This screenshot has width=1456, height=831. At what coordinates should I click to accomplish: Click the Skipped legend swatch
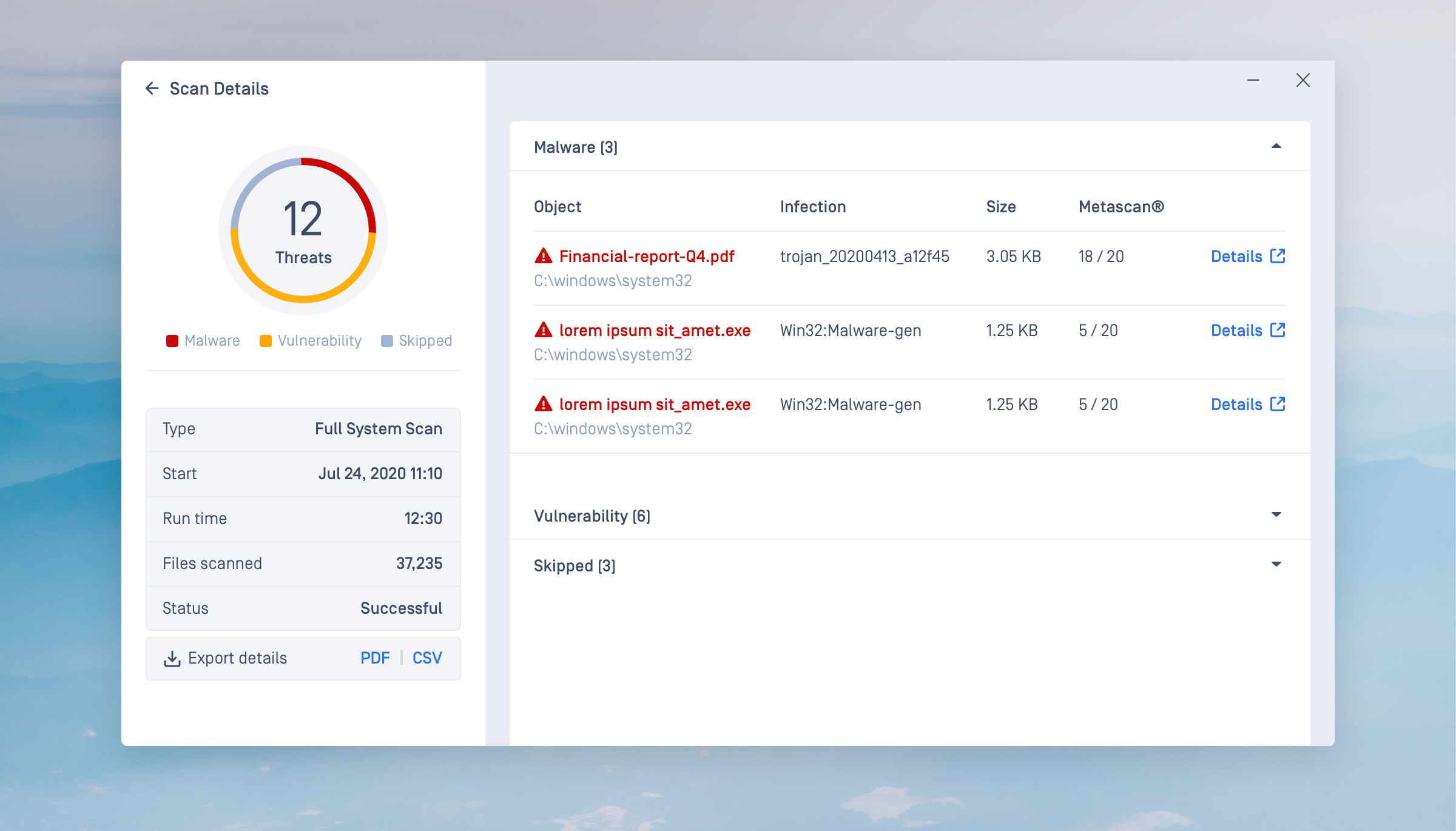(387, 341)
